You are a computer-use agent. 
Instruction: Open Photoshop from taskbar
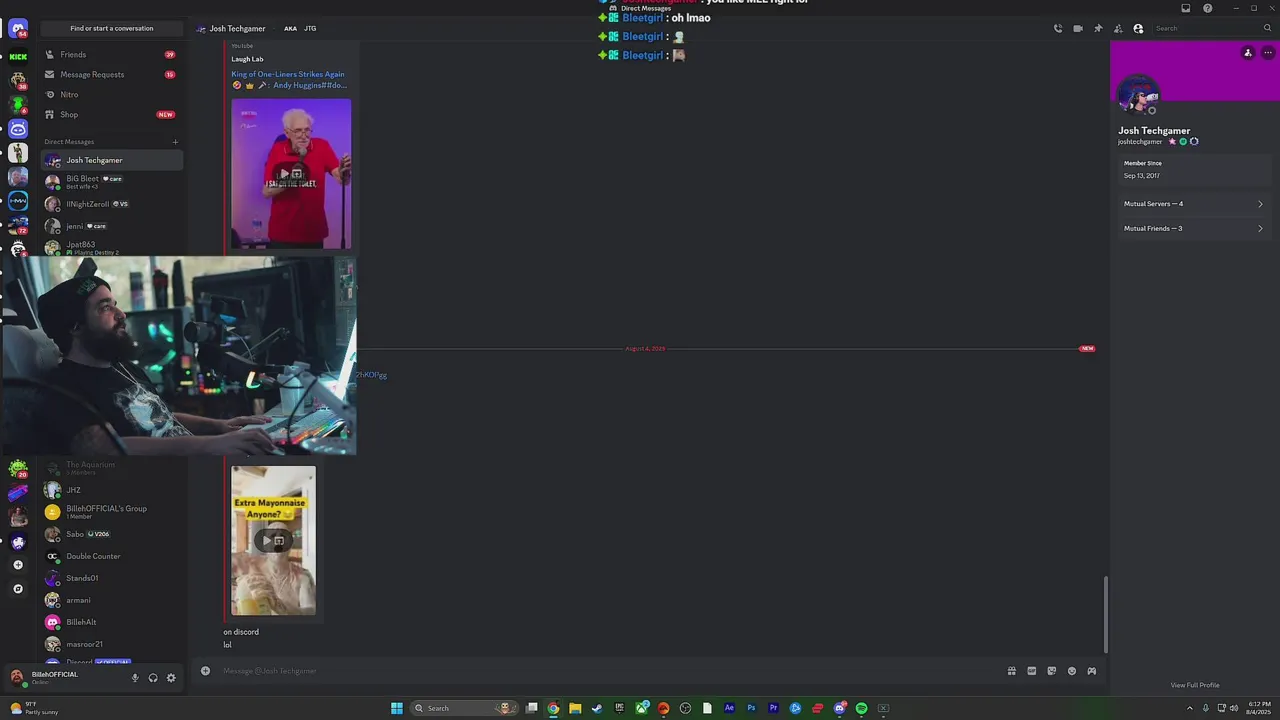751,708
